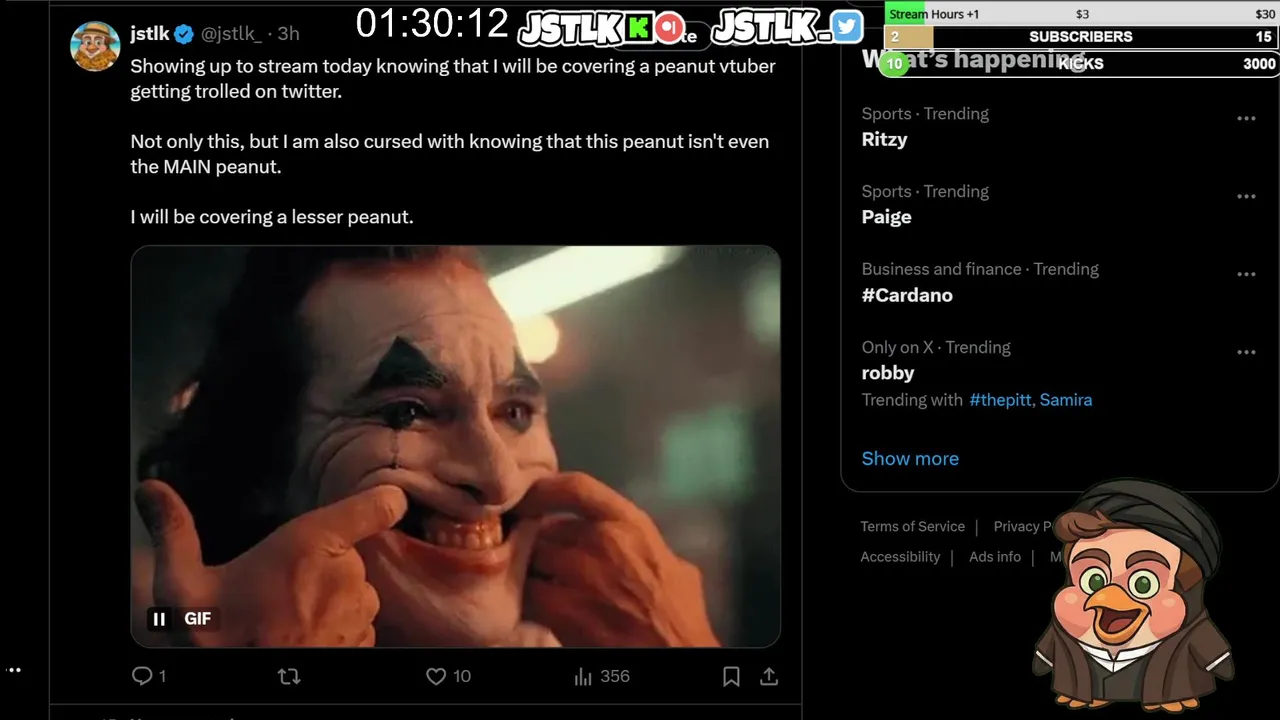1280x720 pixels.
Task: Open the 3h tweet timestamp
Action: [288, 34]
